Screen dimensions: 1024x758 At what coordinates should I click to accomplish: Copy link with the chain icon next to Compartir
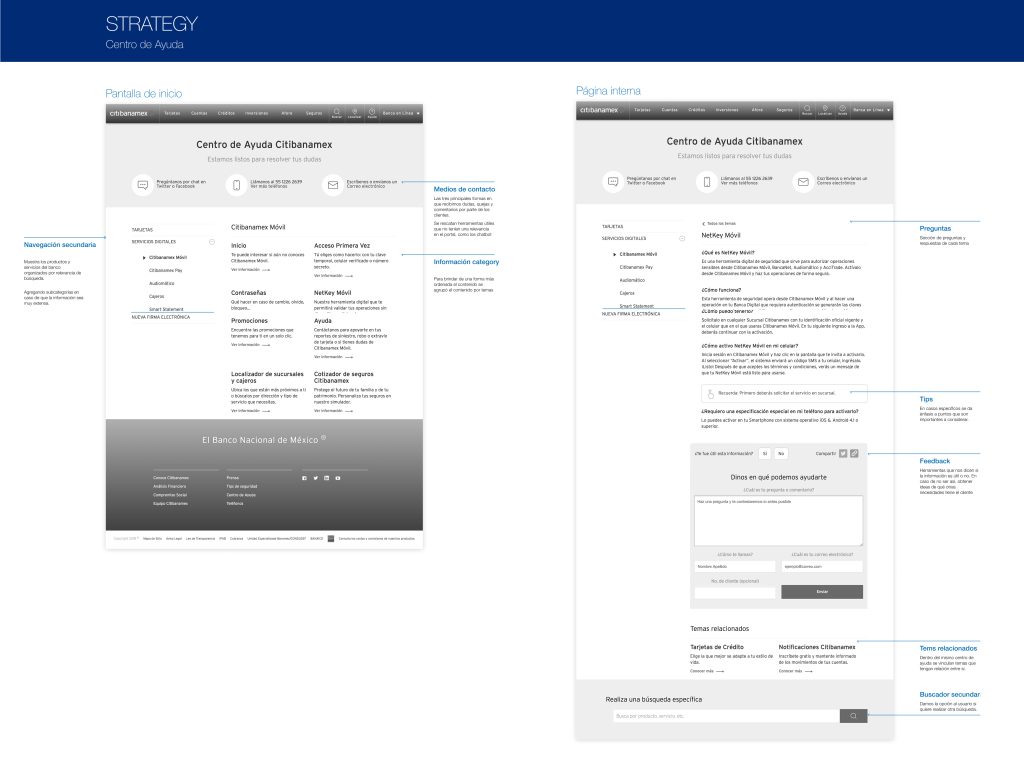coord(854,453)
